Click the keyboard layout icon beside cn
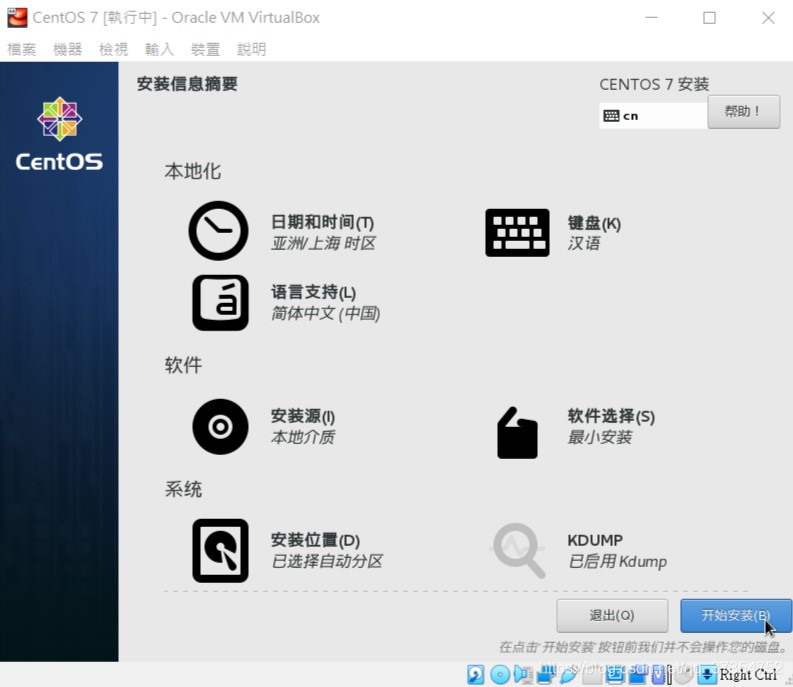 pos(611,116)
